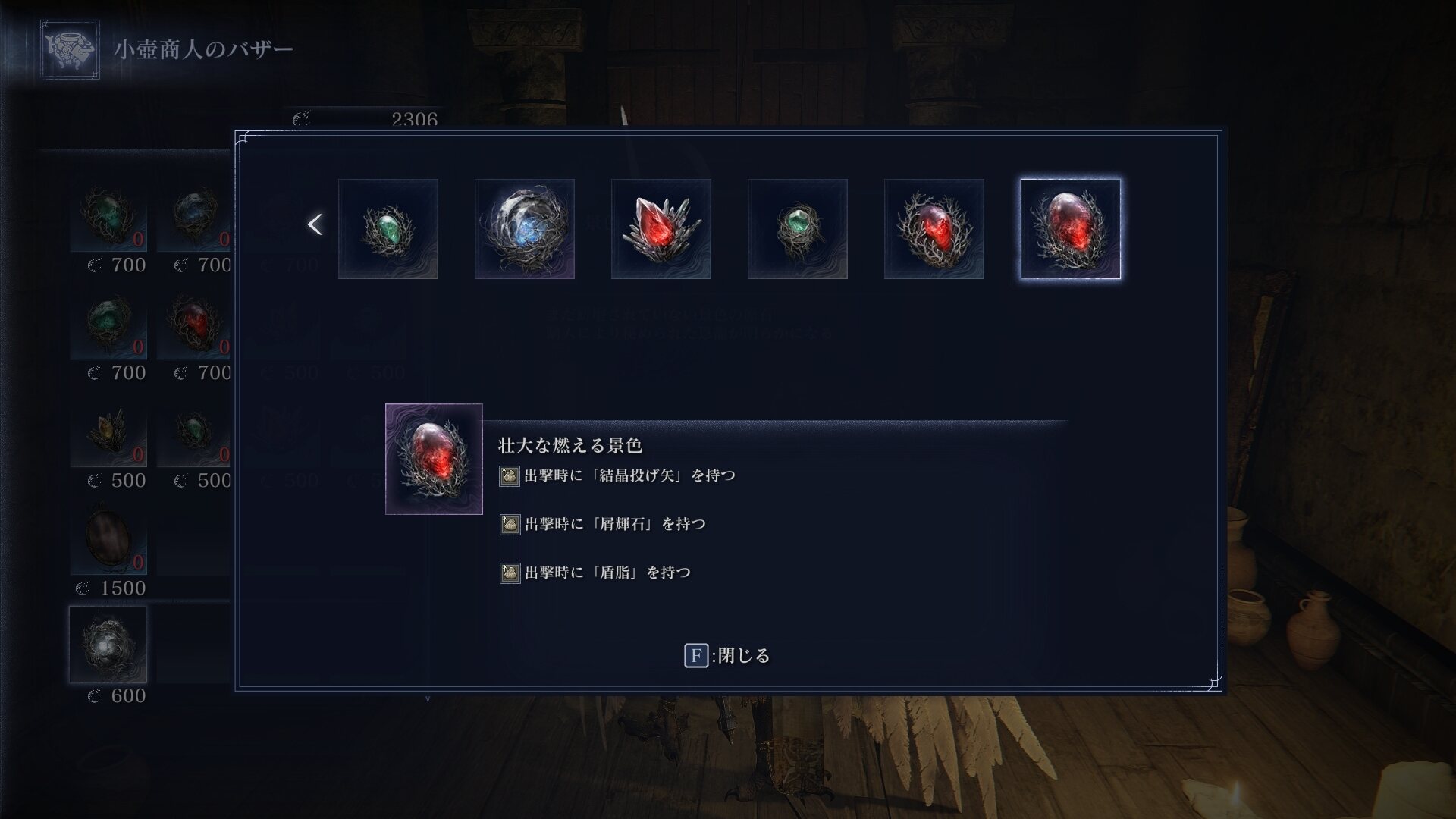This screenshot has height=819, width=1456.
Task: Click the scroll-down arrow under the shop list
Action: (428, 699)
